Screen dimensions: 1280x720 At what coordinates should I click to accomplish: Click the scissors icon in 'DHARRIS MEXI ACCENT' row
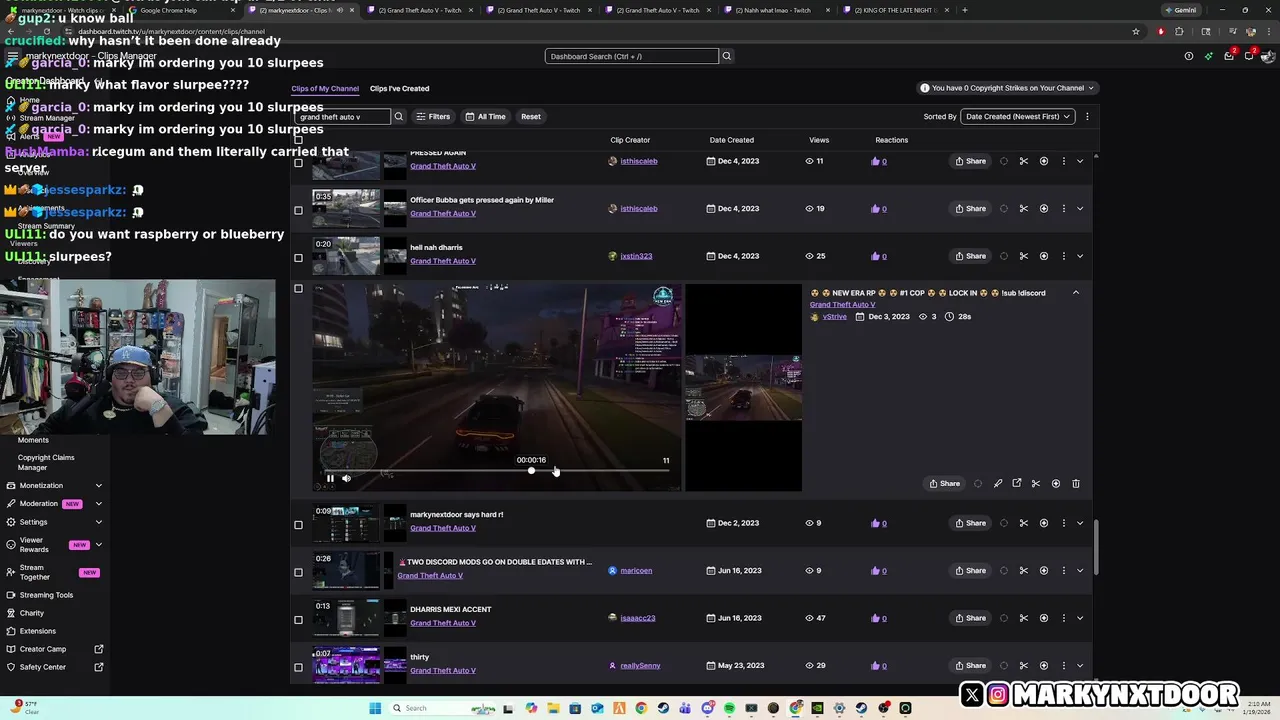tap(1023, 618)
